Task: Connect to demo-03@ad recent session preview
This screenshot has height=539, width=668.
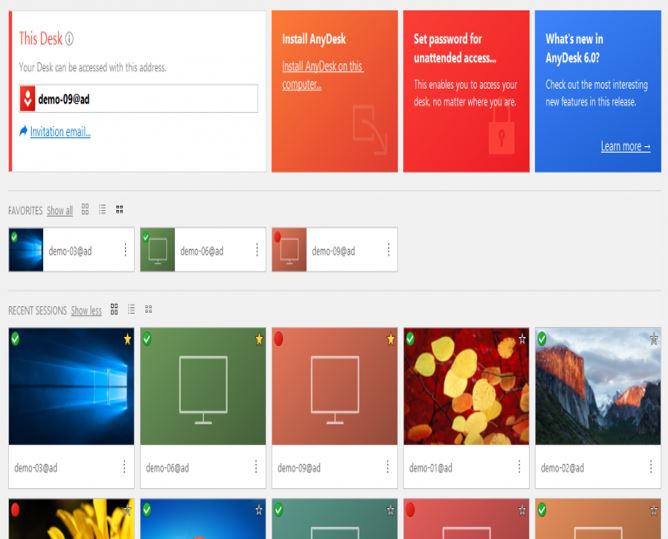Action: coord(71,386)
